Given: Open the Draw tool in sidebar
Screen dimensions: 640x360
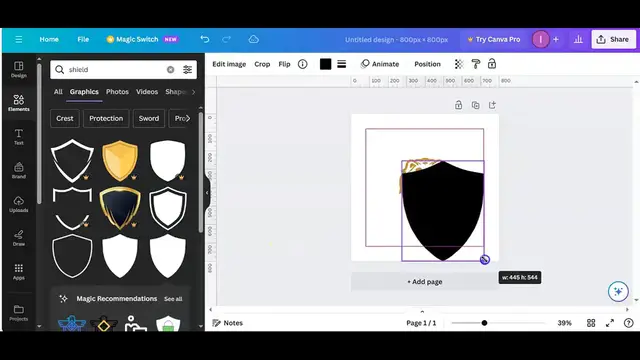Looking at the screenshot, I should 19,238.
